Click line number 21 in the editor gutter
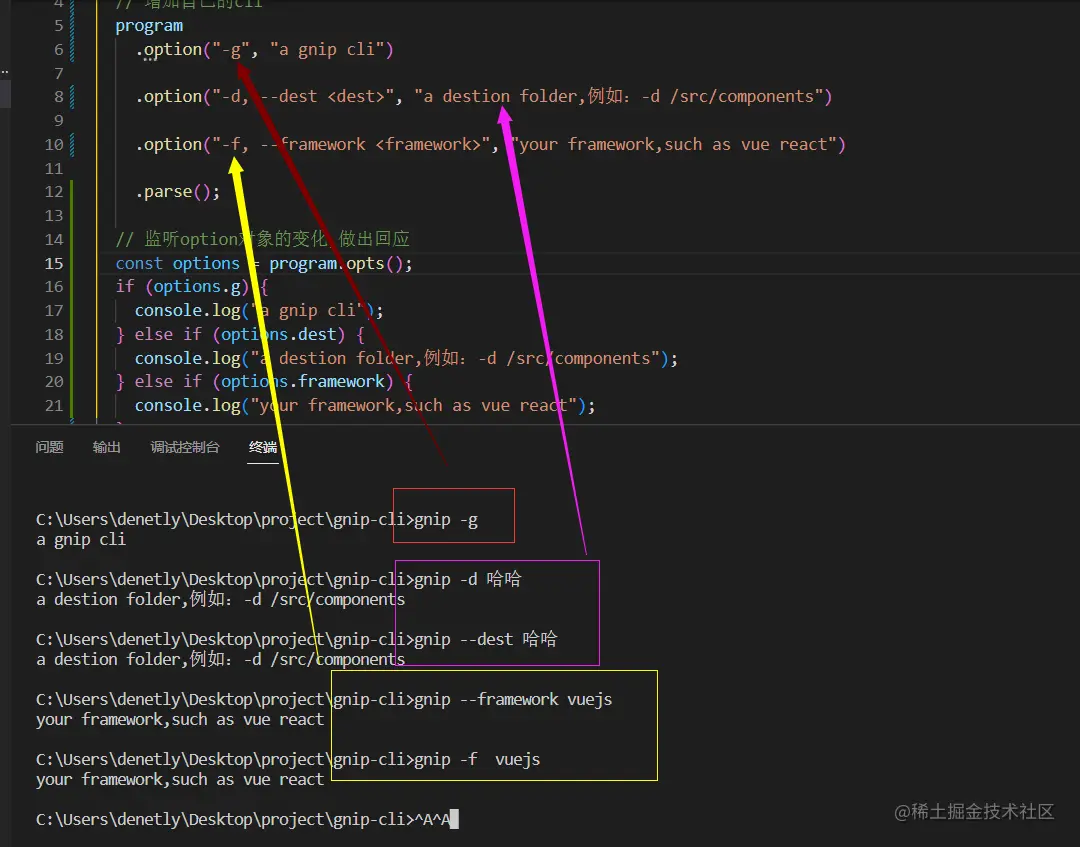Image resolution: width=1080 pixels, height=847 pixels. [x=54, y=406]
